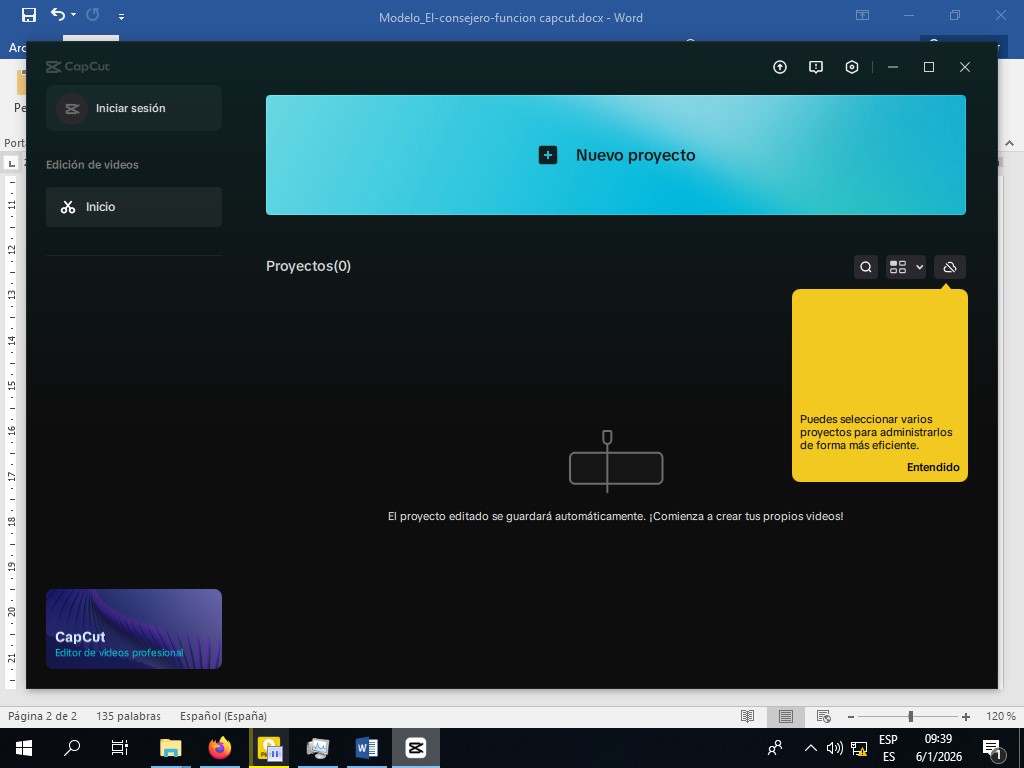Open Task View on the taskbar
The image size is (1024, 768).
pos(120,748)
